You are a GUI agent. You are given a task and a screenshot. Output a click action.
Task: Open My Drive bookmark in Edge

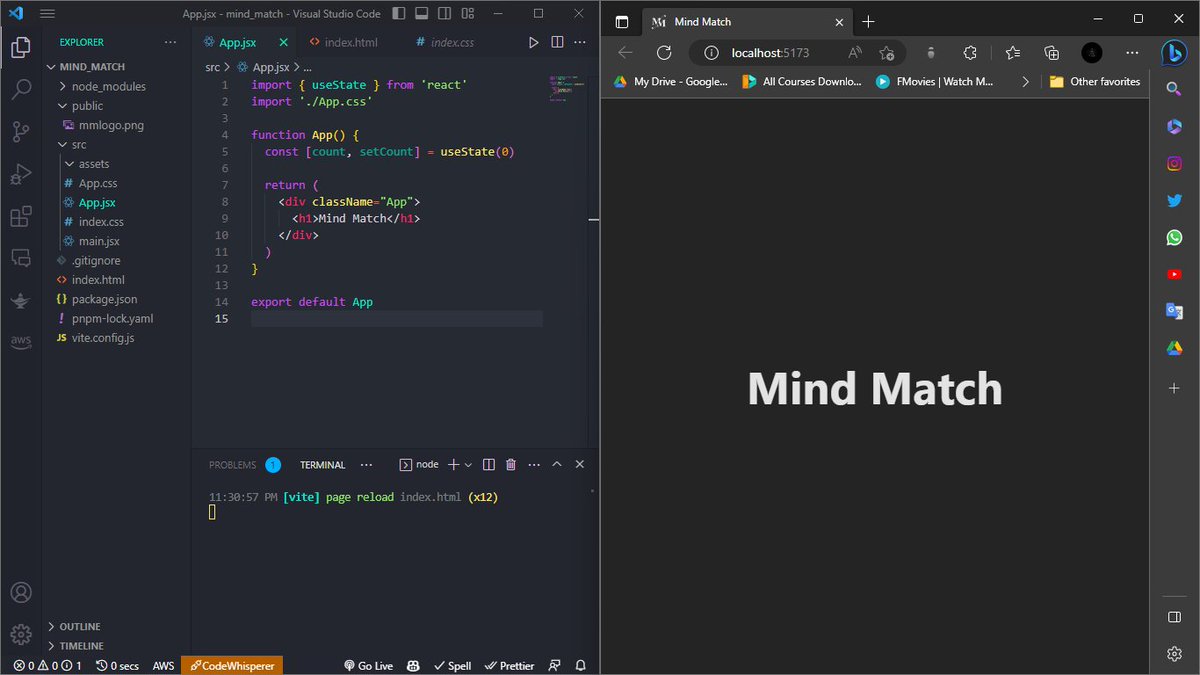point(670,82)
